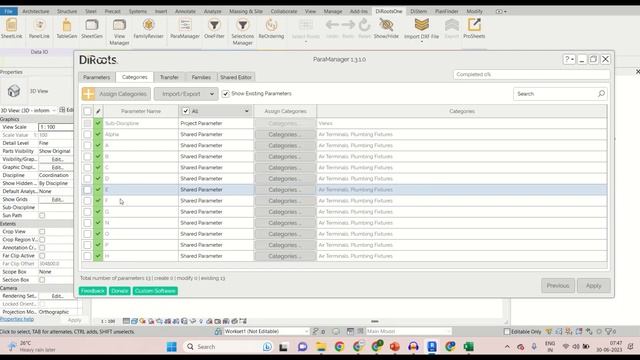Click the filter icon in Revit status bar
The height and width of the screenshot is (360, 640).
click(609, 331)
